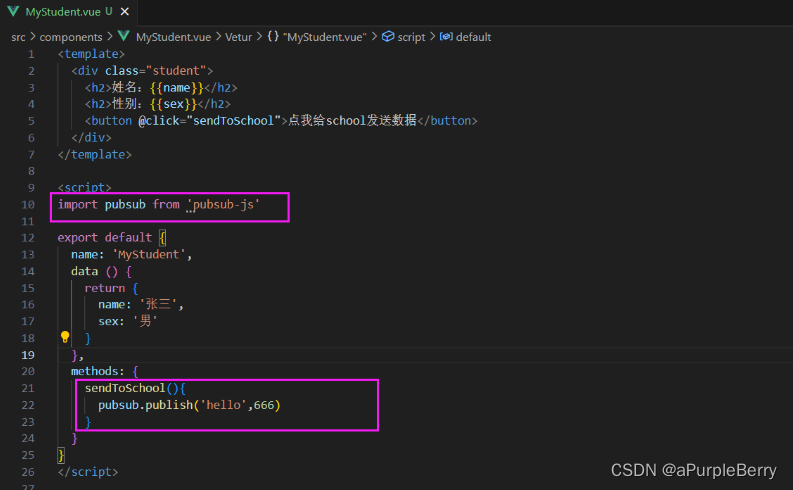This screenshot has height=490, width=793.
Task: Click line number 10 in gutter
Action: click(28, 204)
